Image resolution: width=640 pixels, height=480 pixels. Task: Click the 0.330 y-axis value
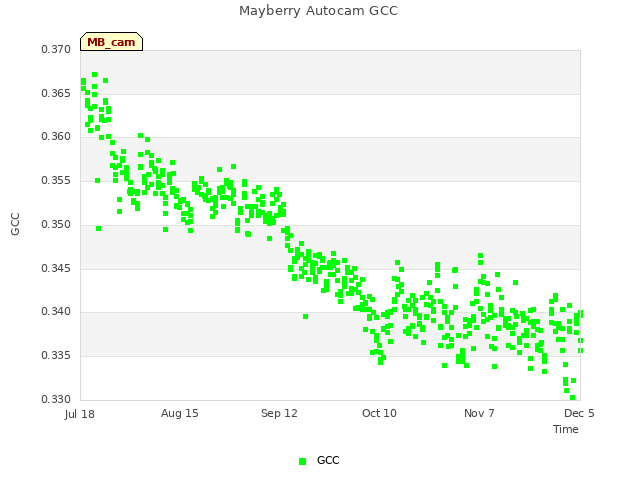click(56, 399)
